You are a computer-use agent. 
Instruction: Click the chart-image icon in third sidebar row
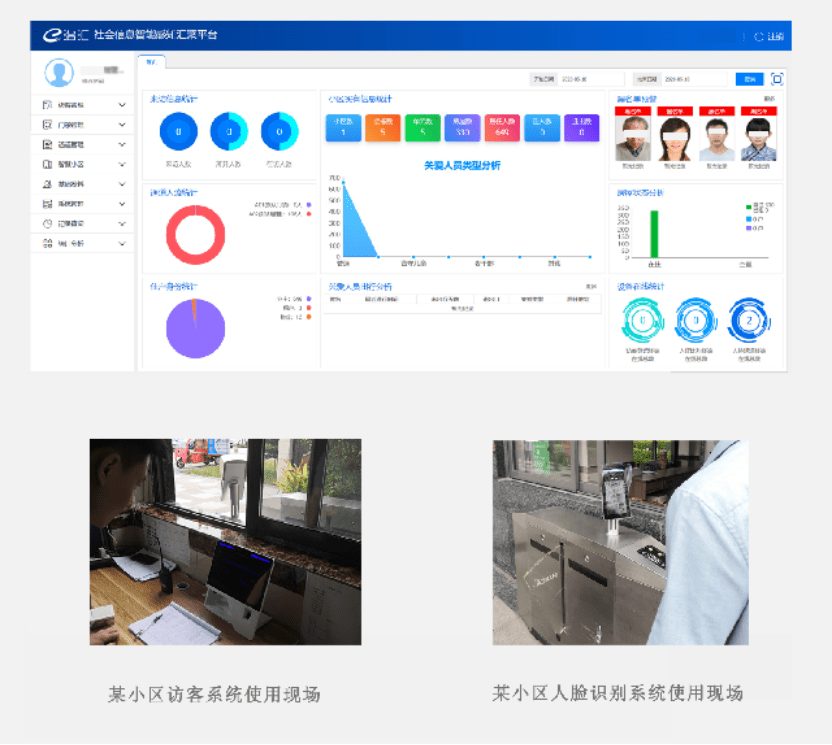pos(47,144)
